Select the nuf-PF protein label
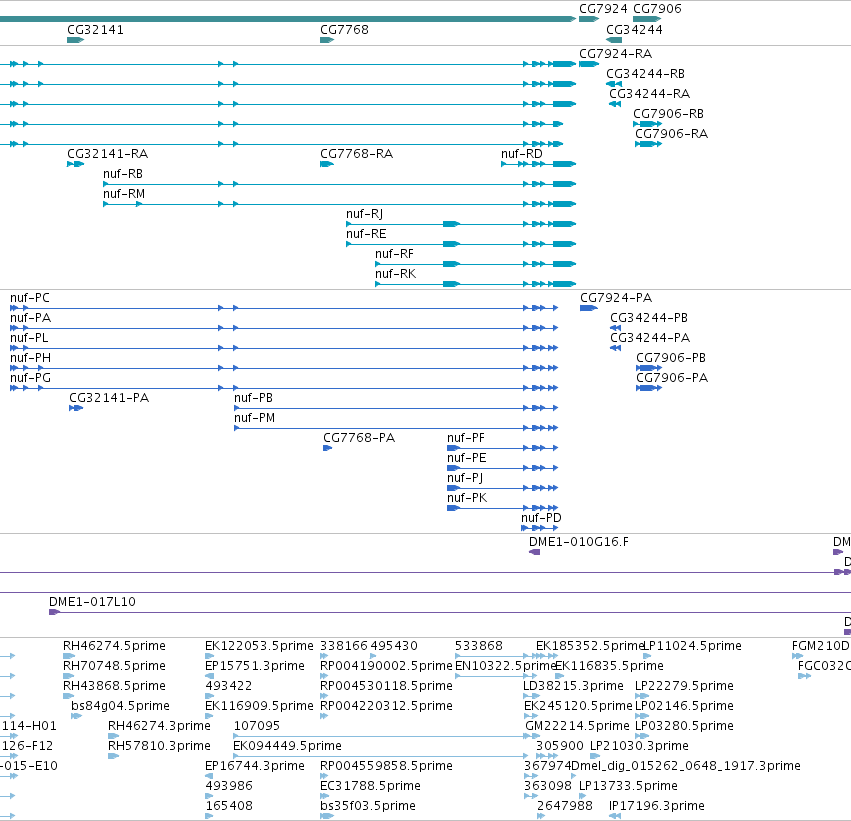The width and height of the screenshot is (851, 821). pos(466,438)
